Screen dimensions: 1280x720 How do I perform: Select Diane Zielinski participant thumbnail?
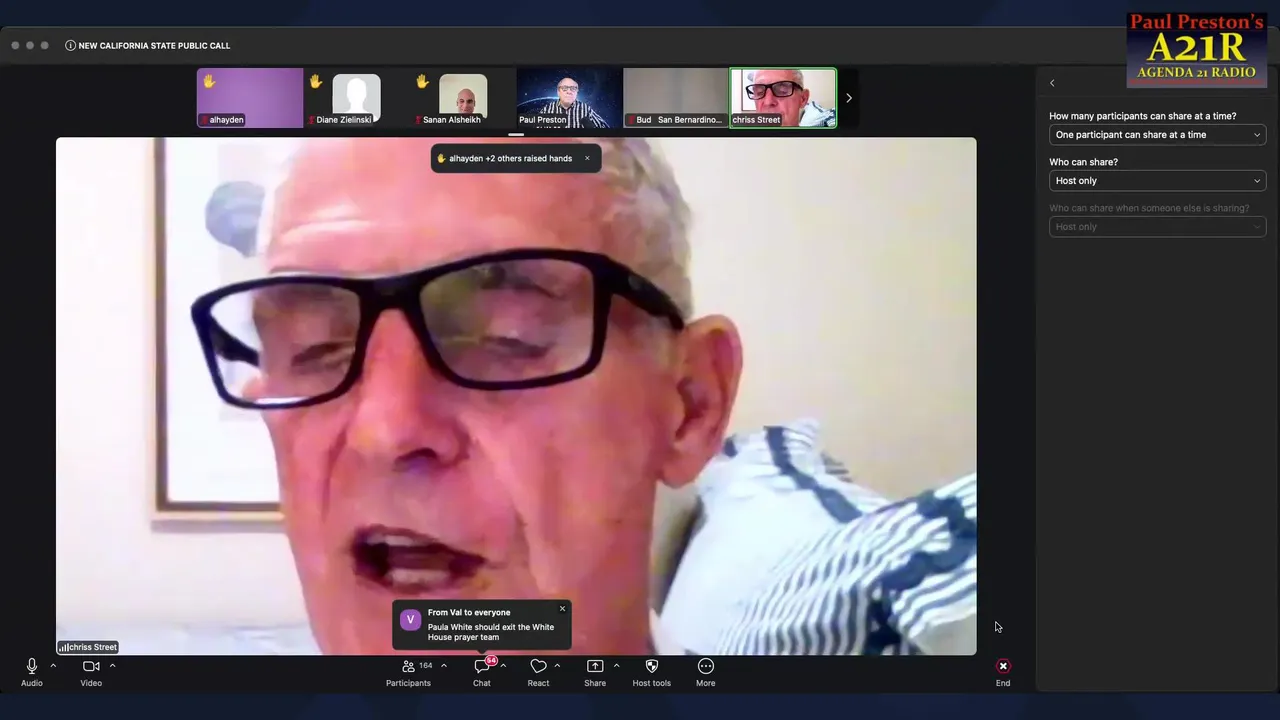pos(357,98)
